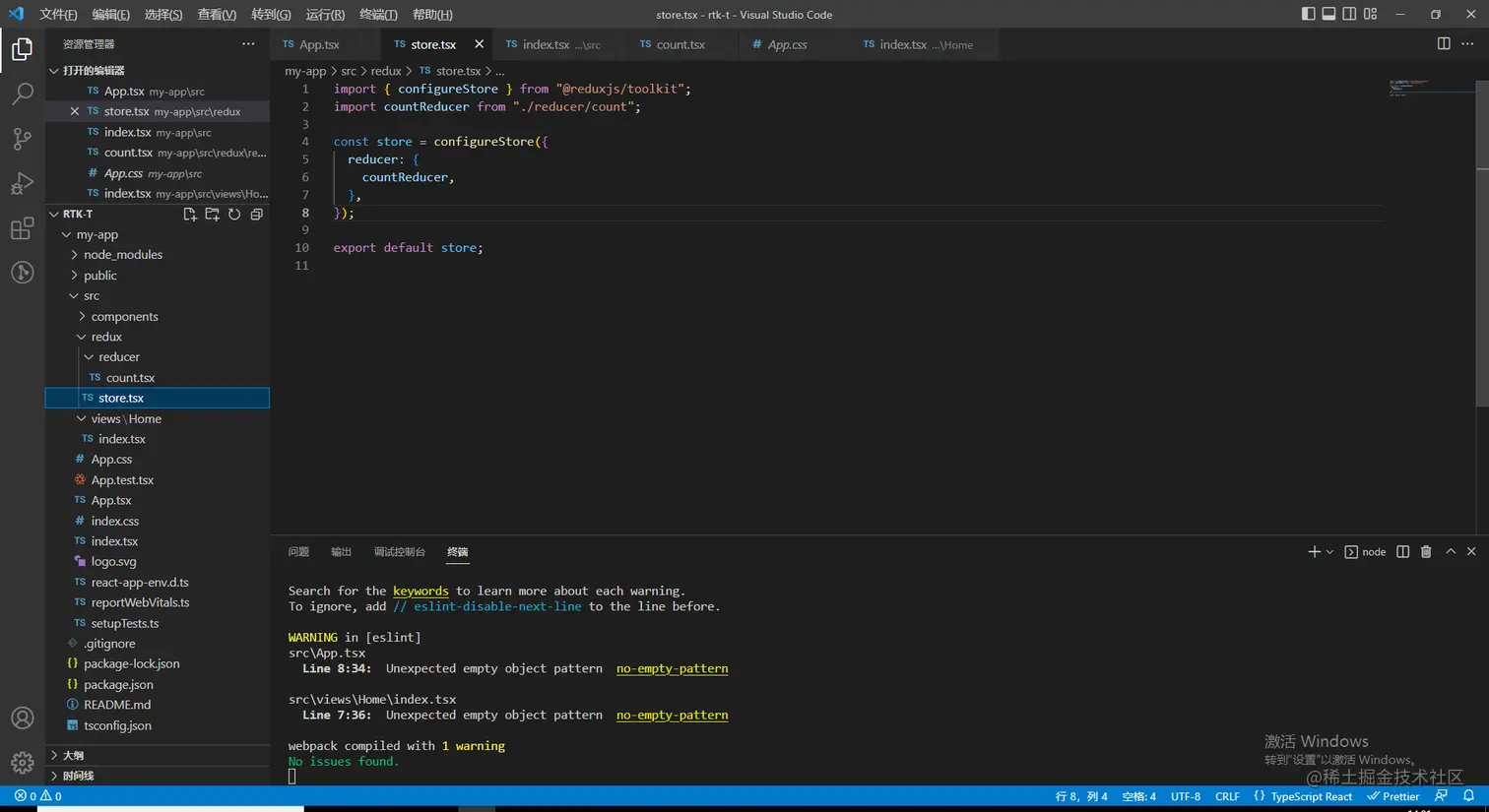
Task: Open the Source Control view
Action: click(x=22, y=139)
